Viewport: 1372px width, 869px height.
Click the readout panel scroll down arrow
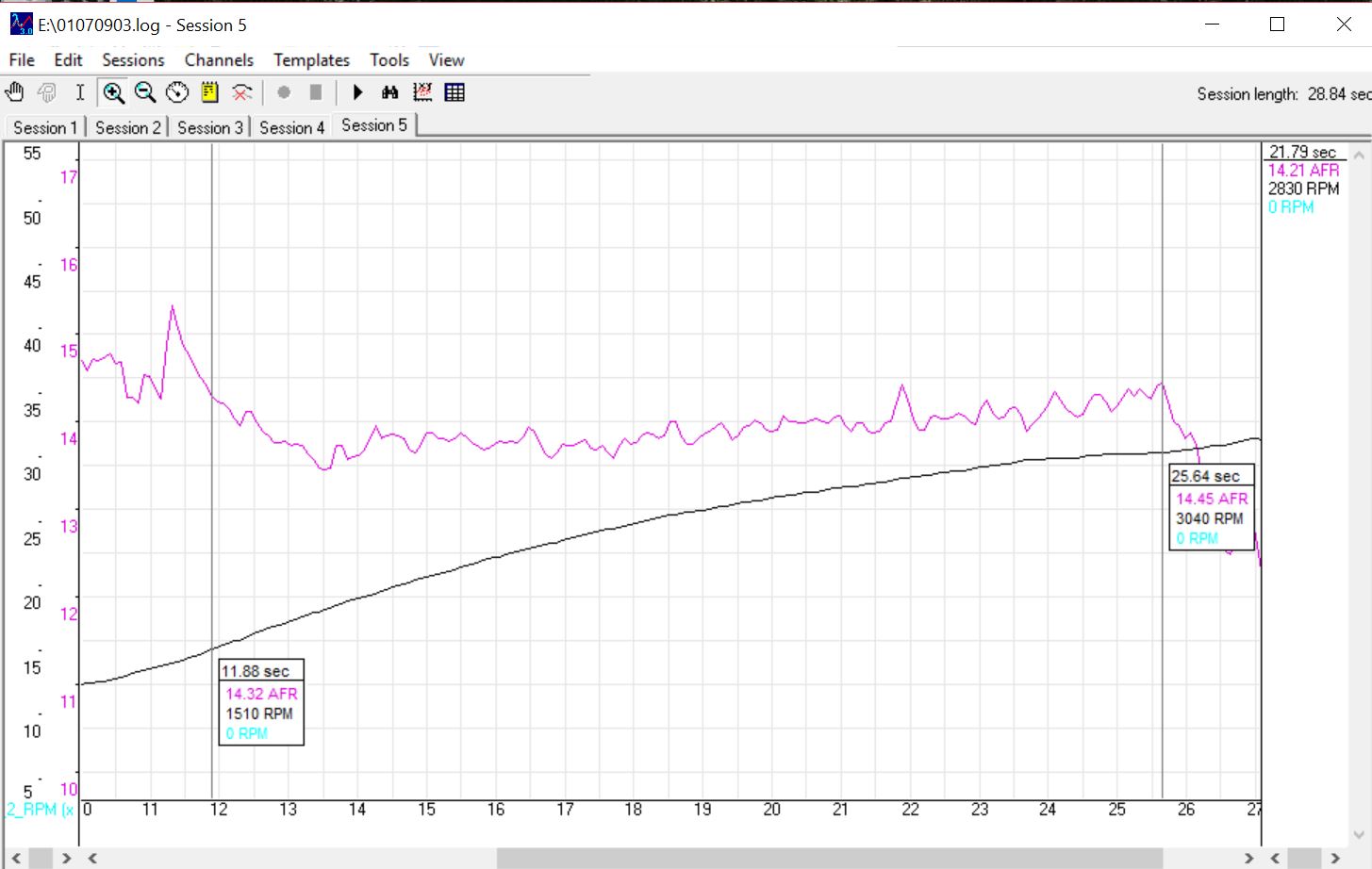1359,835
